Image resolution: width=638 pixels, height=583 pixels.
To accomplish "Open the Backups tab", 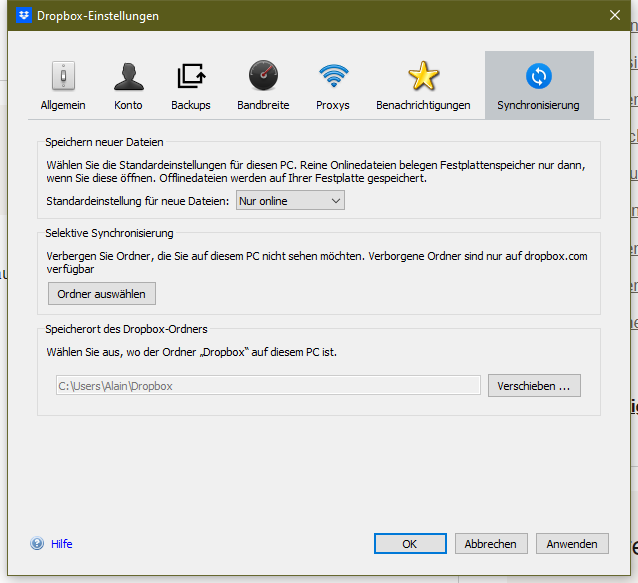I will click(190, 85).
